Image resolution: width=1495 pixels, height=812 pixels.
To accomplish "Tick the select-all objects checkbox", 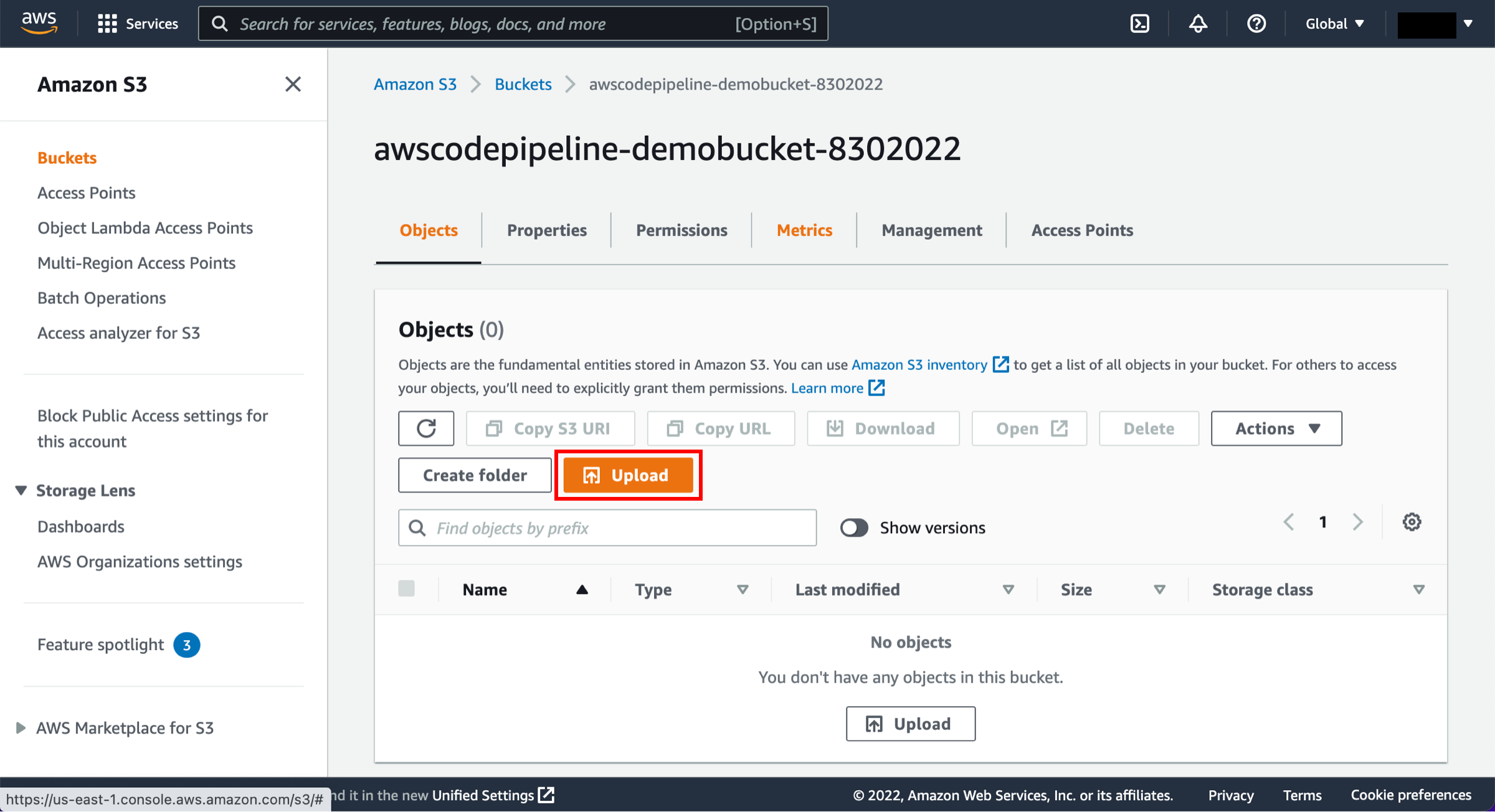I will (x=407, y=588).
